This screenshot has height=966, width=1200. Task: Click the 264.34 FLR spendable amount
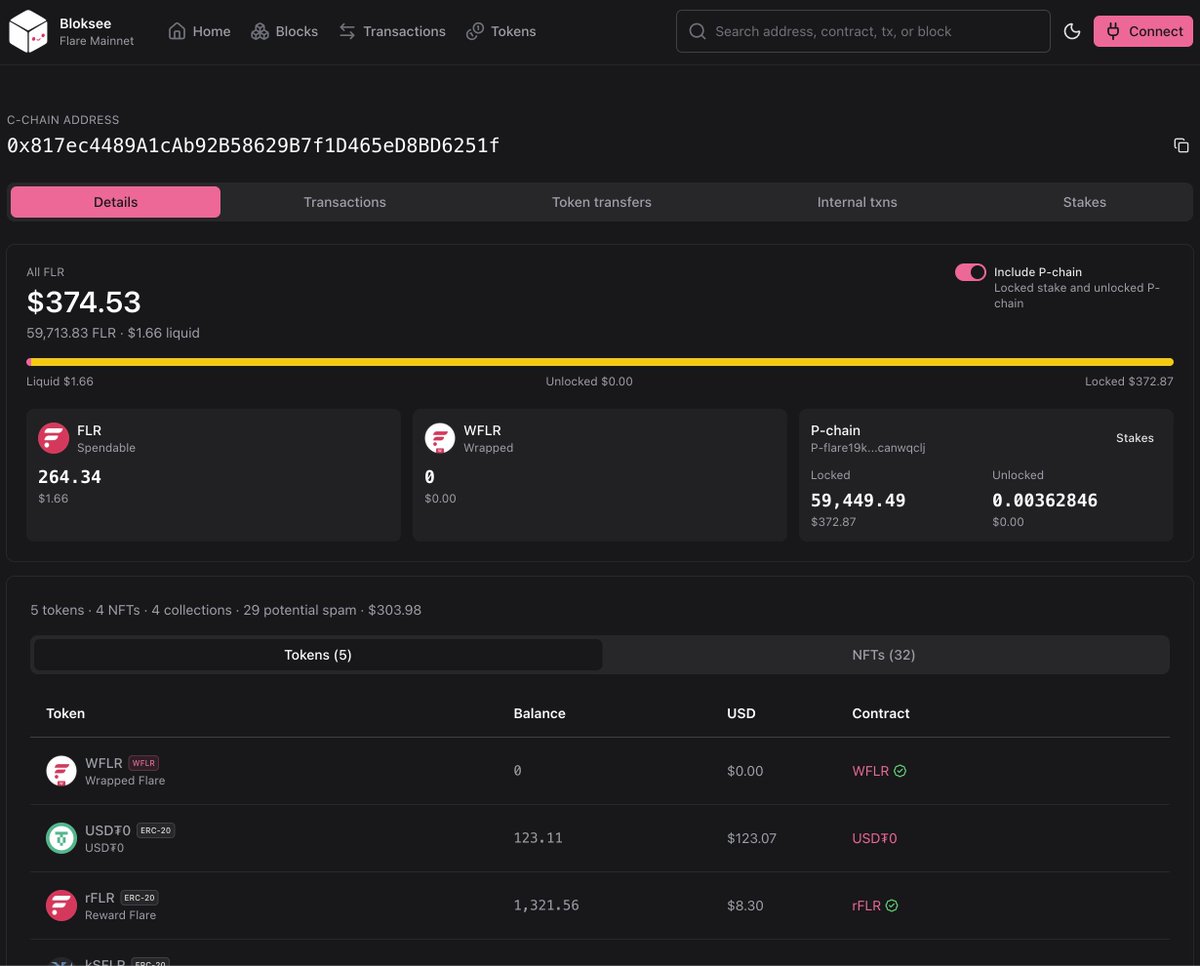[x=70, y=477]
